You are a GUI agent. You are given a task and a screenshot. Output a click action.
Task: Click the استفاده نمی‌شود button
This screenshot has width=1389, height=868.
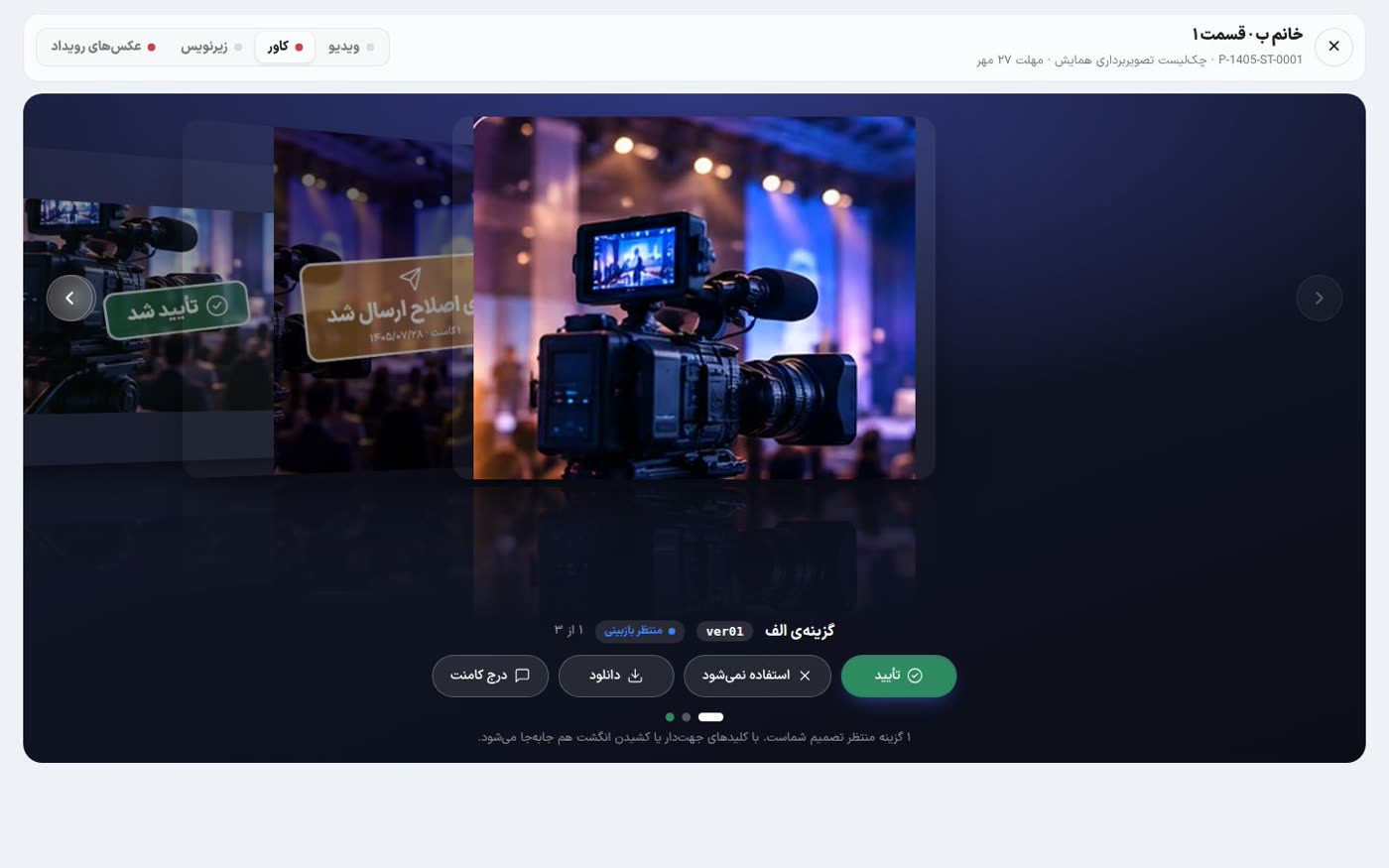click(x=757, y=676)
